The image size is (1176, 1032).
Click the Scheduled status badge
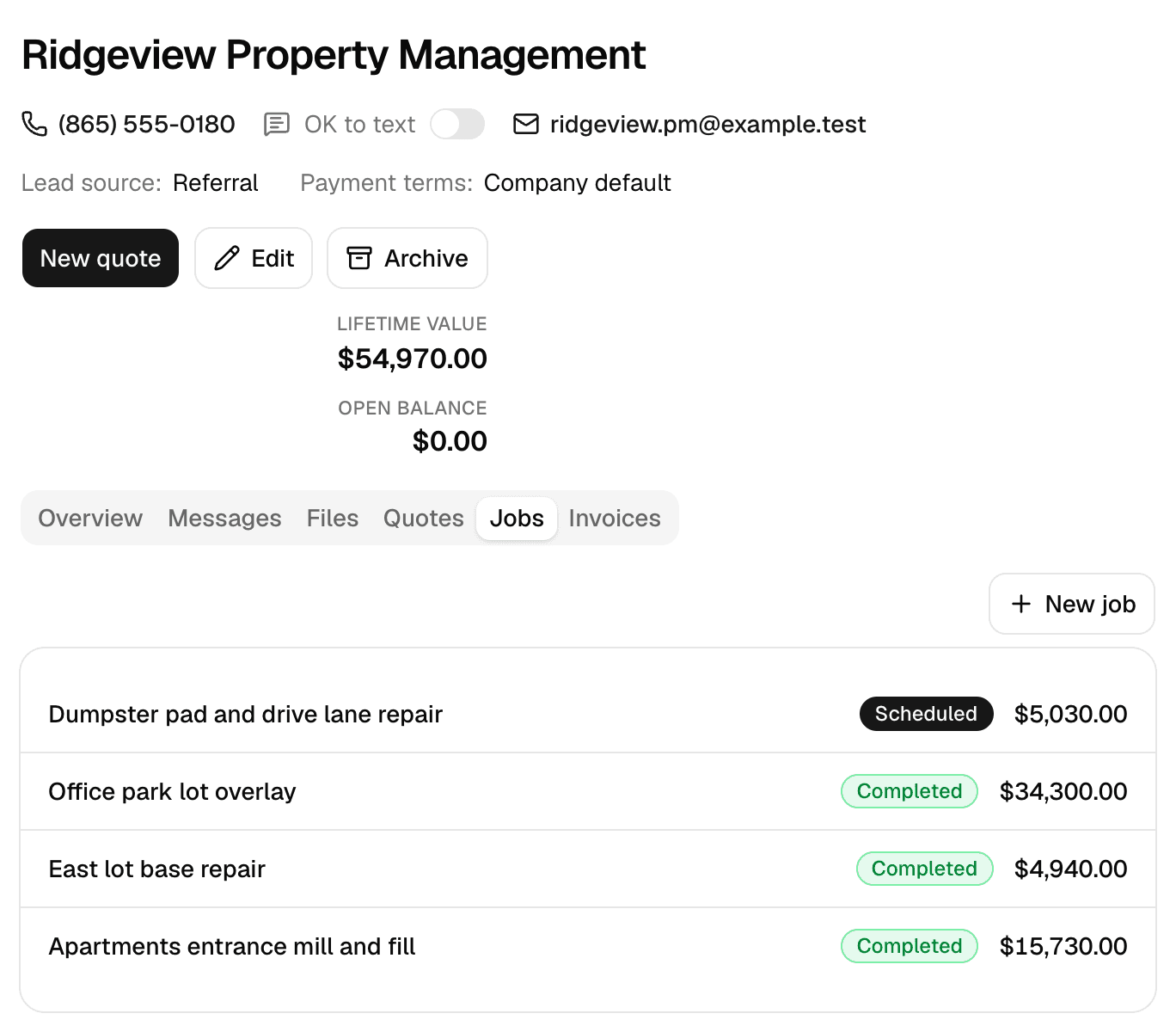coord(926,714)
